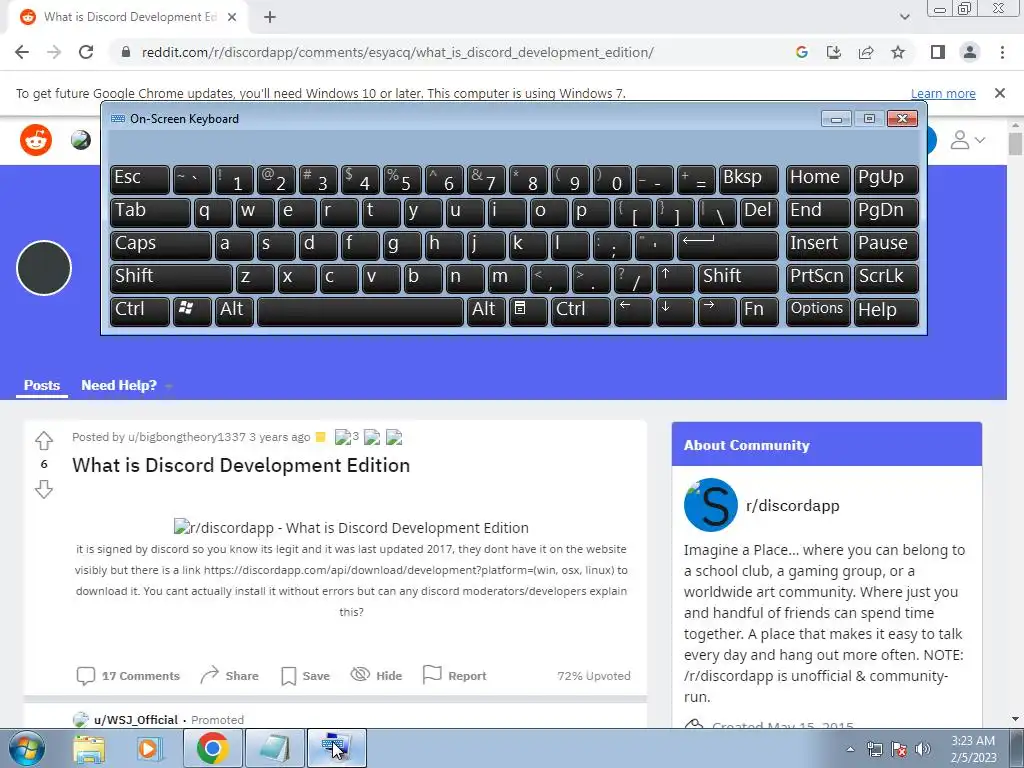This screenshot has width=1024, height=768.
Task: Click the page vertical scrollbar thumb
Action: (1015, 143)
